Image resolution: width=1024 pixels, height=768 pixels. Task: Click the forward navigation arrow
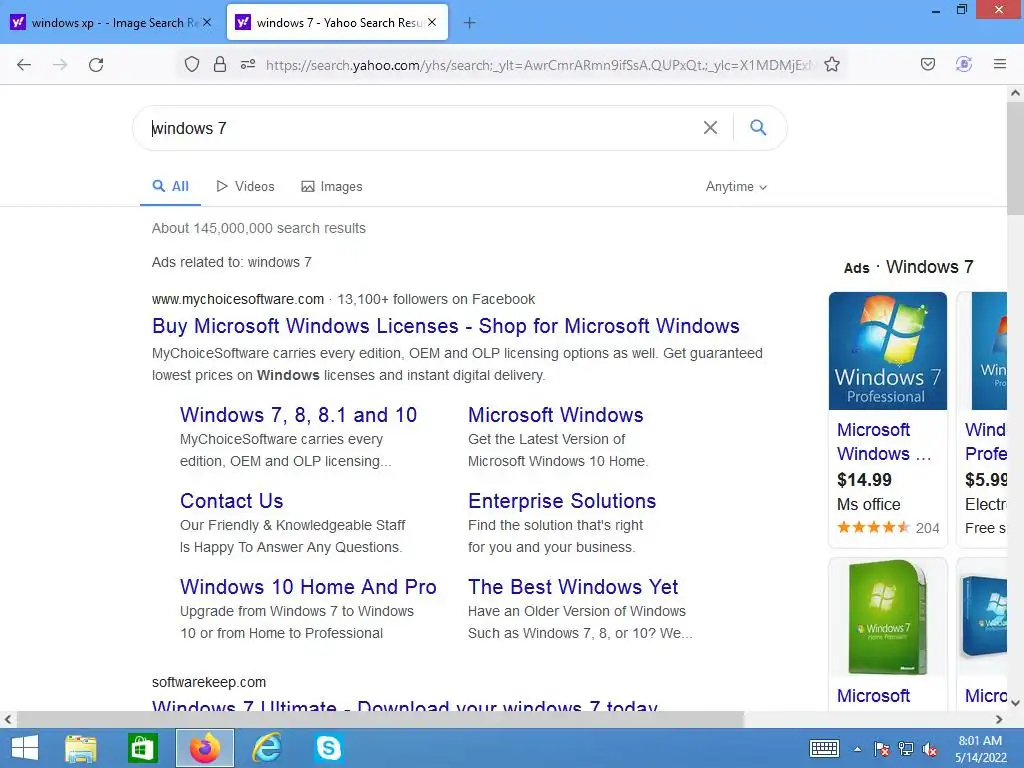click(60, 65)
